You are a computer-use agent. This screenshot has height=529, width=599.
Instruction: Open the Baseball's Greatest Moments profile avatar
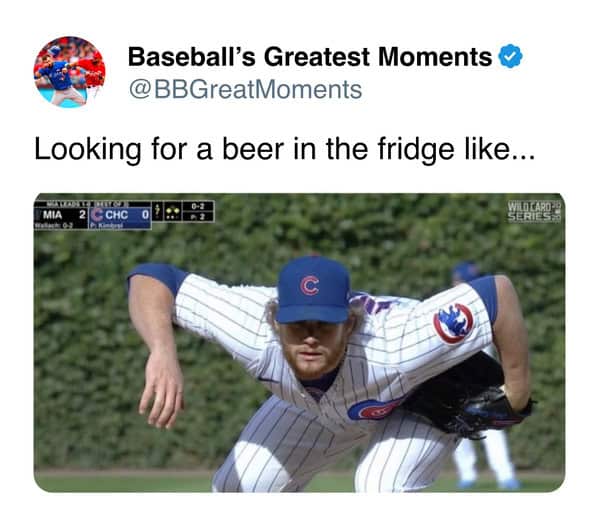pos(69,72)
